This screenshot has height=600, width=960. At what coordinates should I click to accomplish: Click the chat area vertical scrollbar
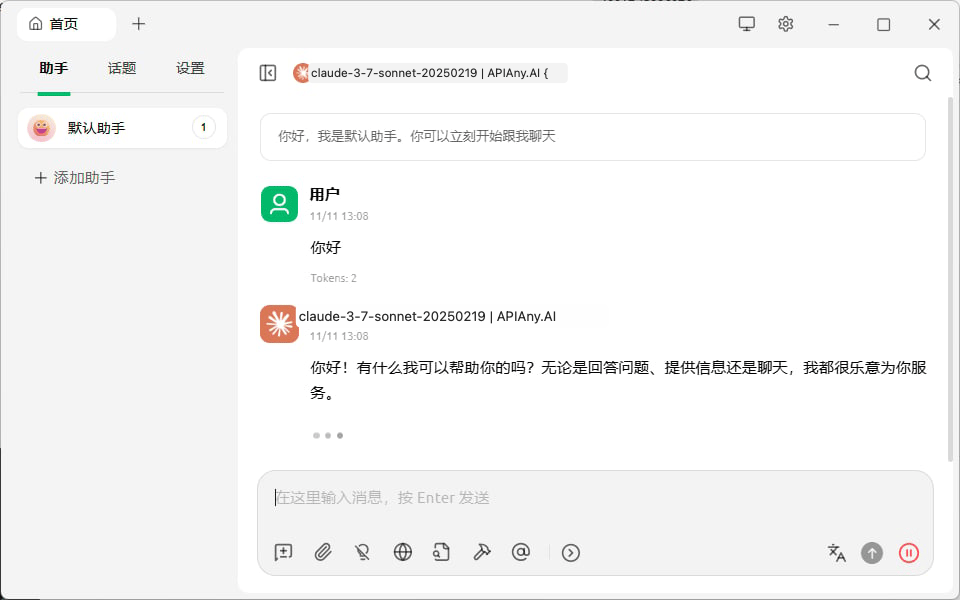[950, 279]
